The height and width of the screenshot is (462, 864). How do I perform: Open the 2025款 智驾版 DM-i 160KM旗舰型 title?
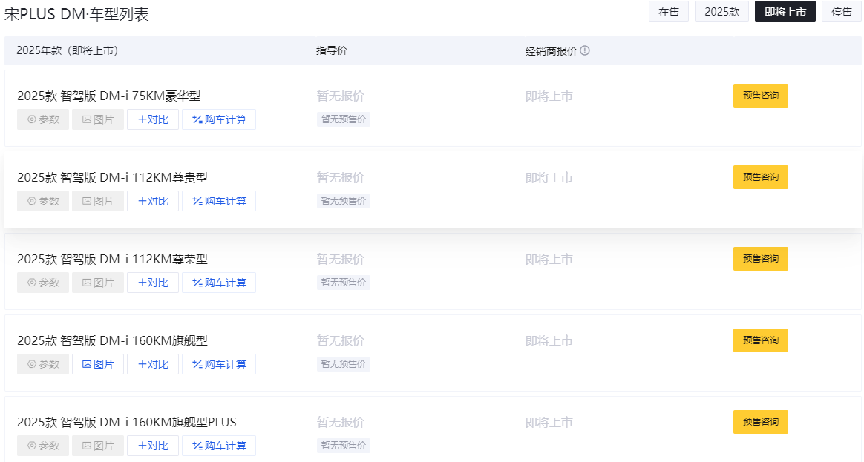pos(112,341)
